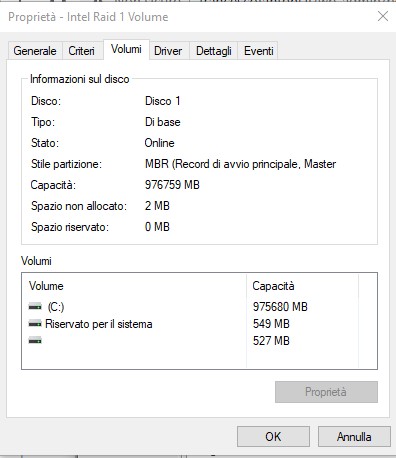The width and height of the screenshot is (396, 458).
Task: Cancel with the Annulla button
Action: point(354,436)
